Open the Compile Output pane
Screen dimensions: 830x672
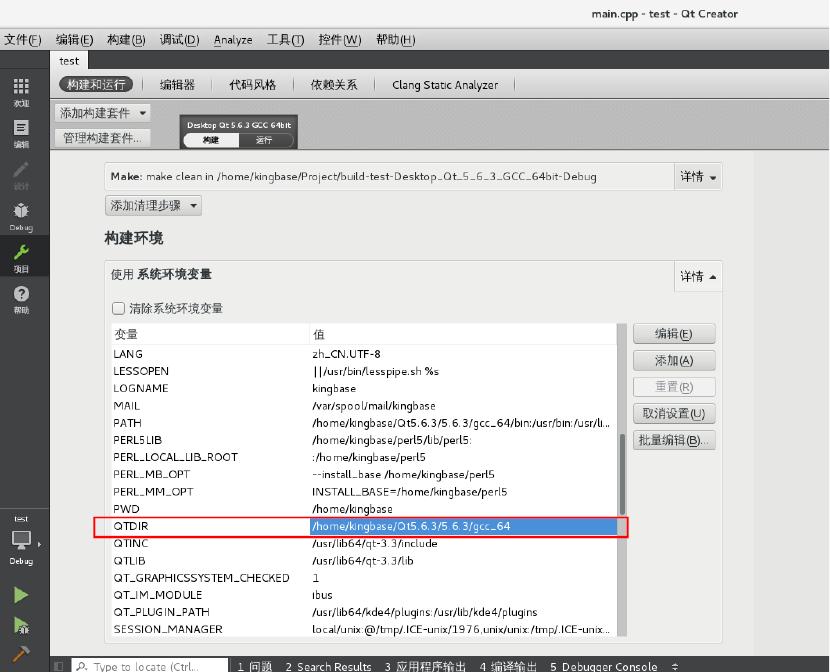point(508,666)
